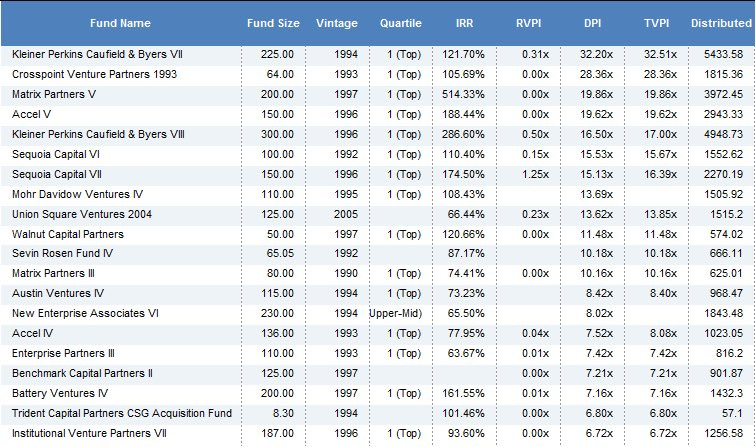Sort table by Vintage header
This screenshot has height=447, width=756.
pyautogui.click(x=337, y=23)
